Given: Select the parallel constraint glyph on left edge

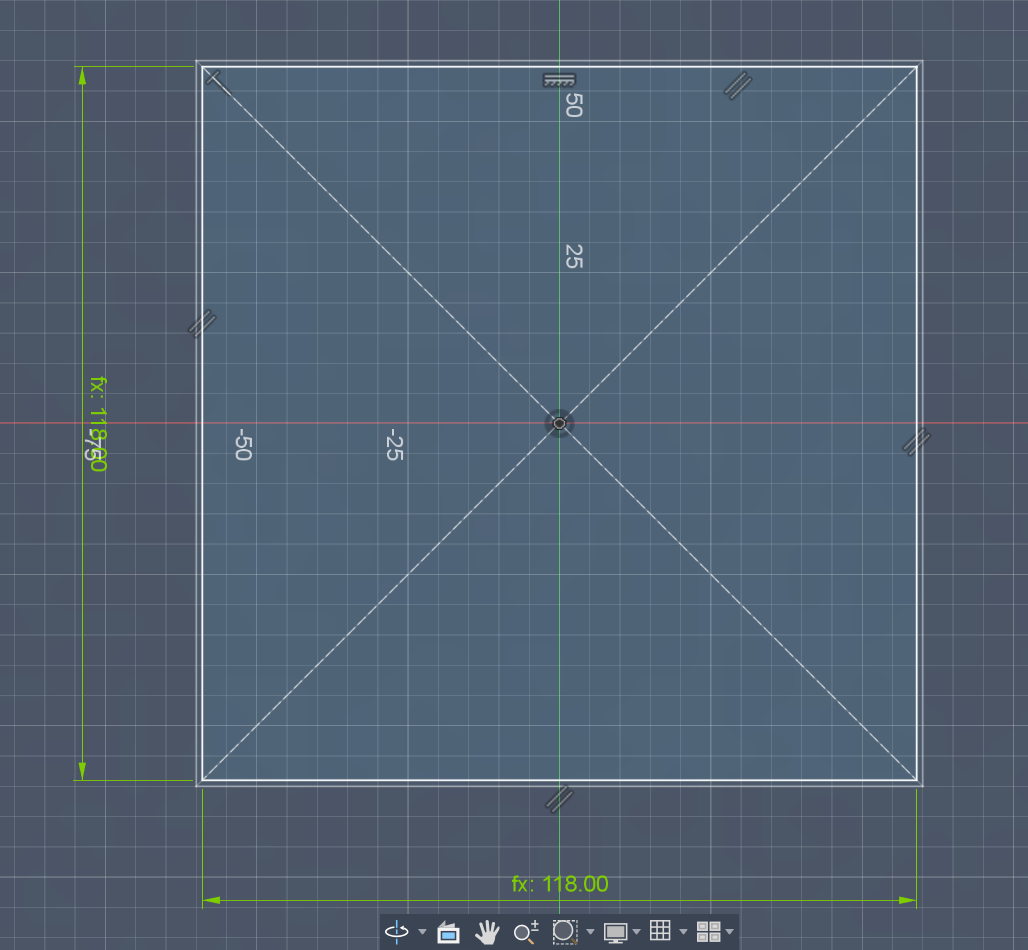Looking at the screenshot, I should (202, 323).
